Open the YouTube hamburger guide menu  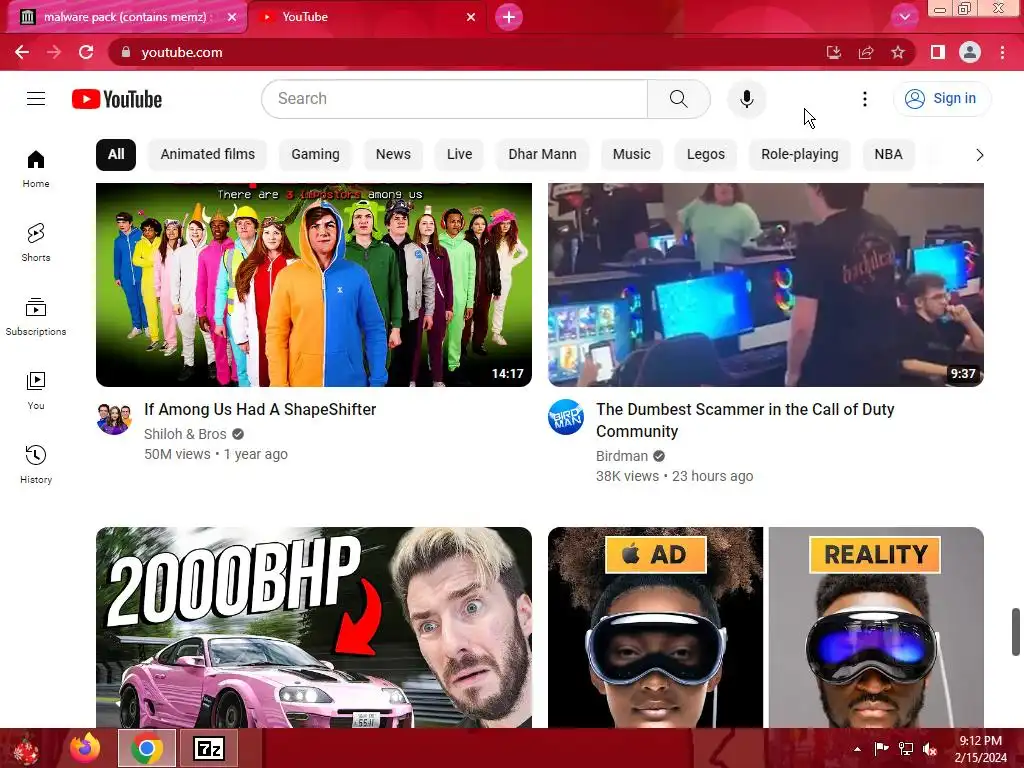click(36, 99)
